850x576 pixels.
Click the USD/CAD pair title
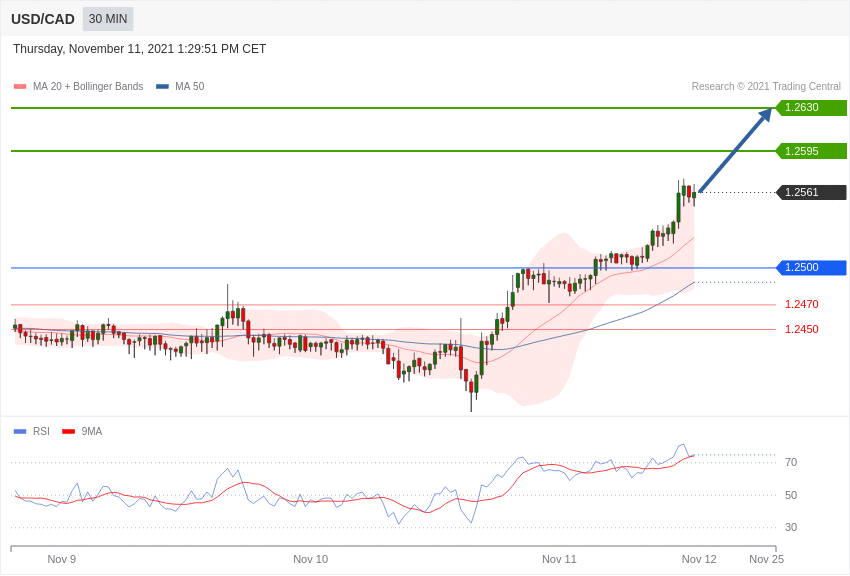(x=43, y=19)
